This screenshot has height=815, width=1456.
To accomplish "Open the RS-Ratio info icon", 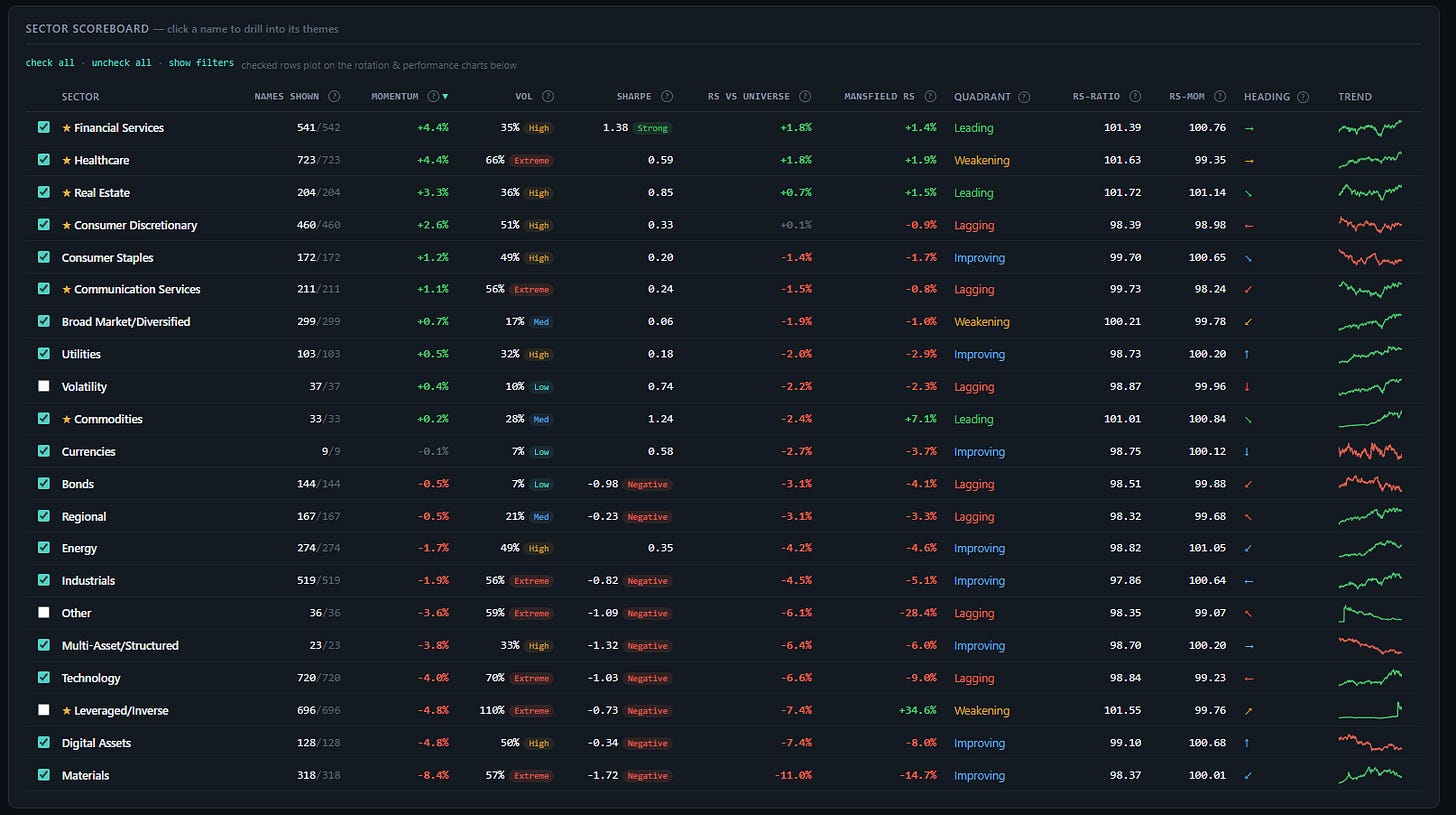I will [1135, 97].
